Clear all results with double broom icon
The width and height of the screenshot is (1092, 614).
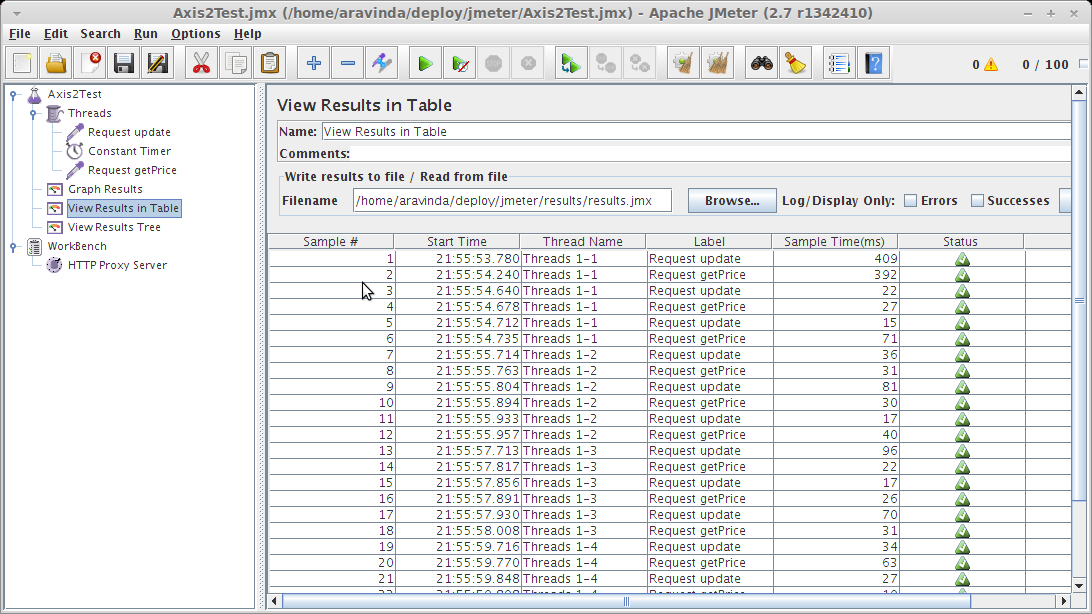pyautogui.click(x=717, y=64)
